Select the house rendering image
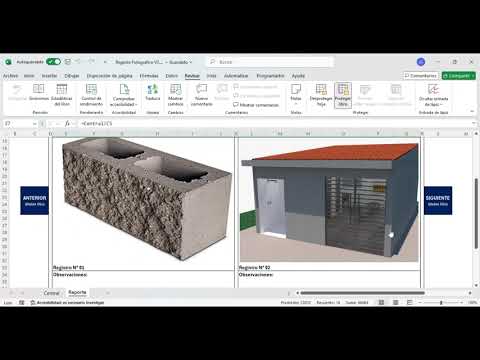480x360 pixels. (329, 202)
